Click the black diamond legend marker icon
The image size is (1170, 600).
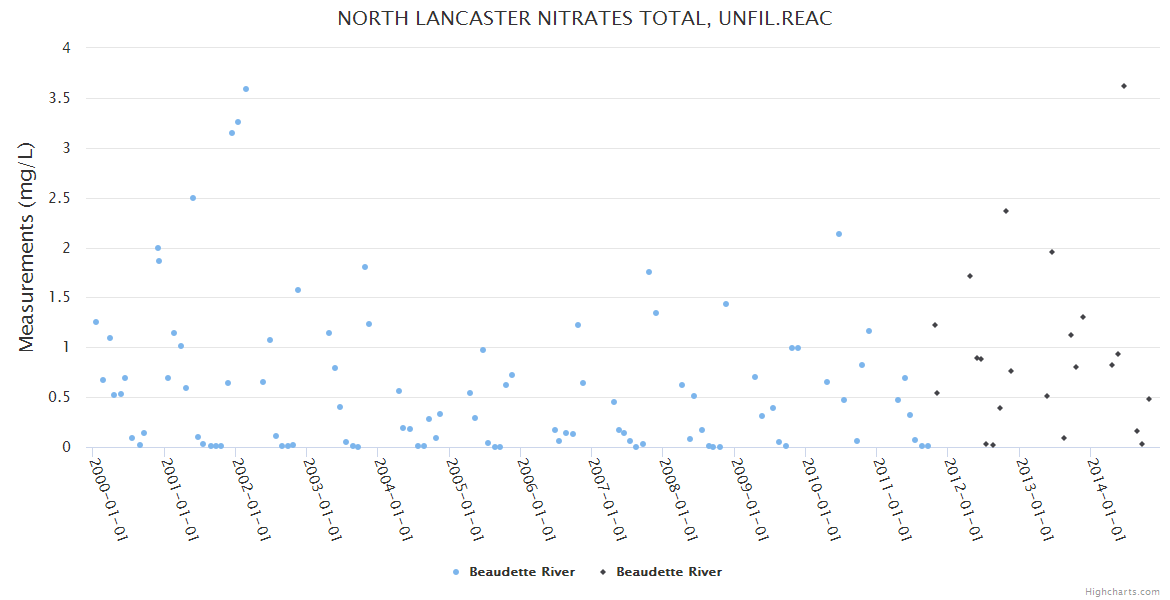pos(603,572)
